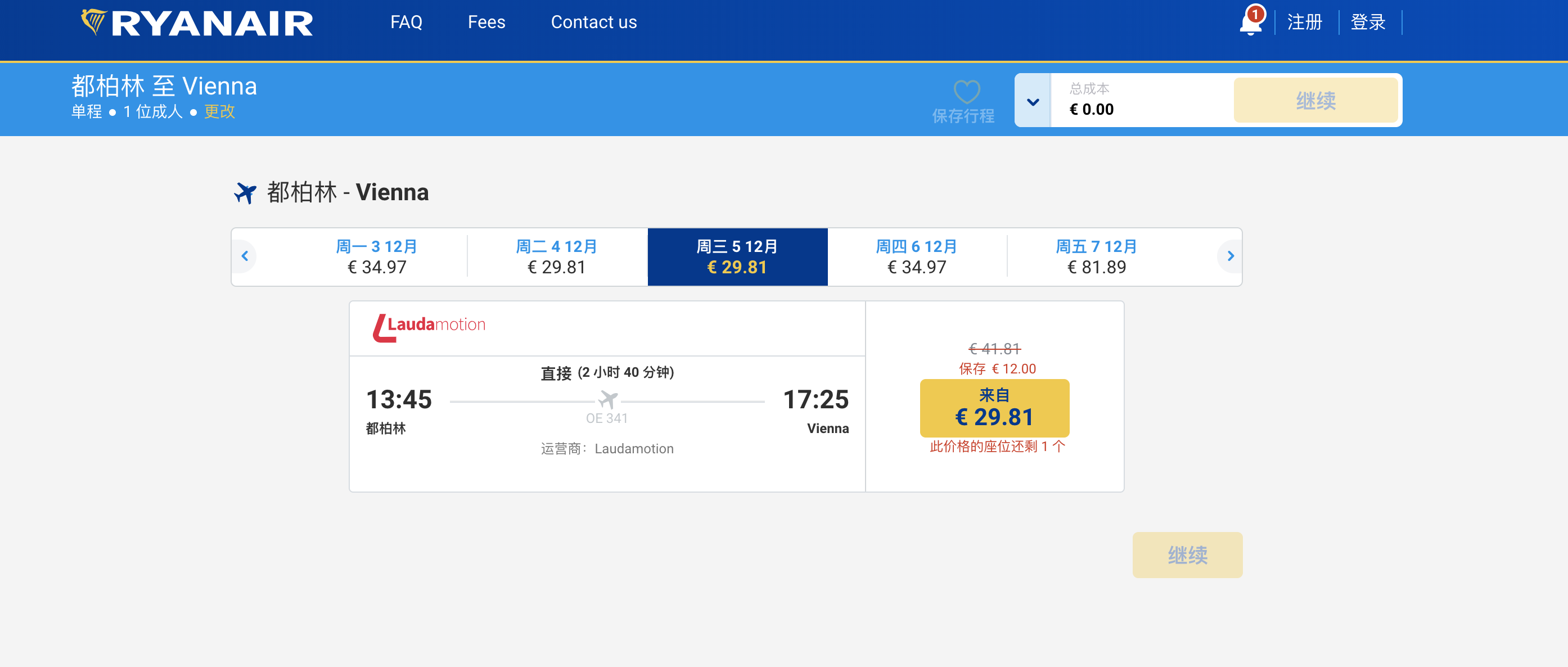Show later dates with the right arrow
1568x667 pixels.
(x=1230, y=256)
